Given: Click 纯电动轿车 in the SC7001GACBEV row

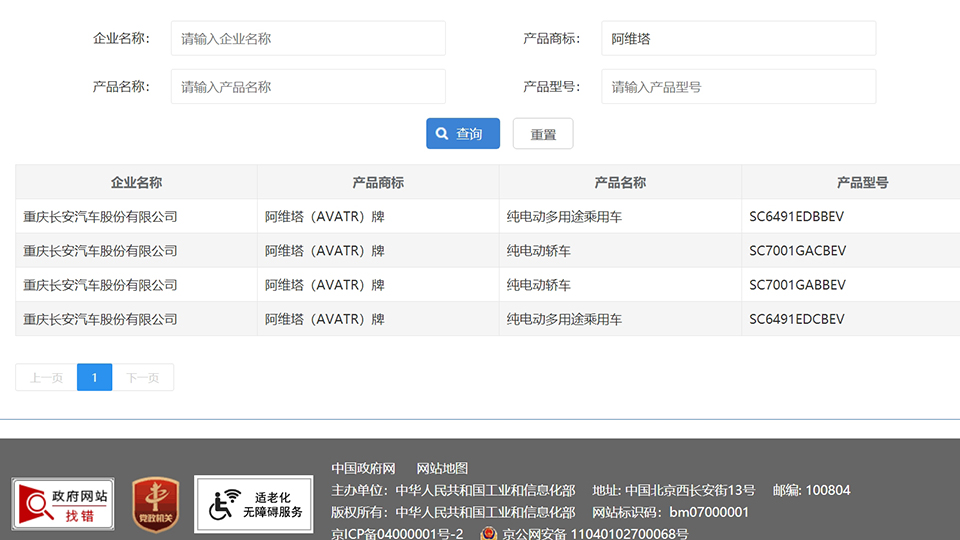Looking at the screenshot, I should coord(538,250).
